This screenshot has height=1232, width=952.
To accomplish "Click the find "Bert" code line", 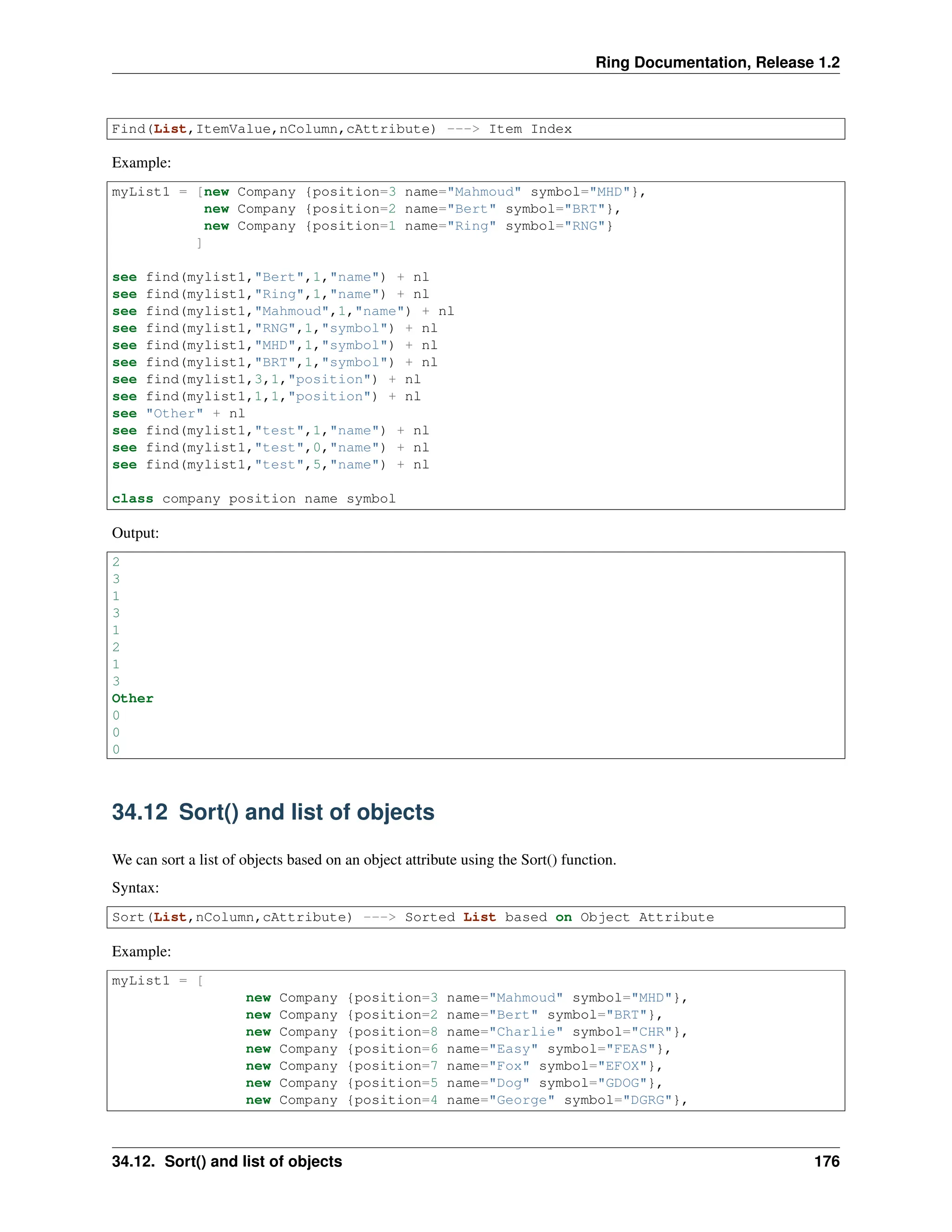I will coord(270,277).
